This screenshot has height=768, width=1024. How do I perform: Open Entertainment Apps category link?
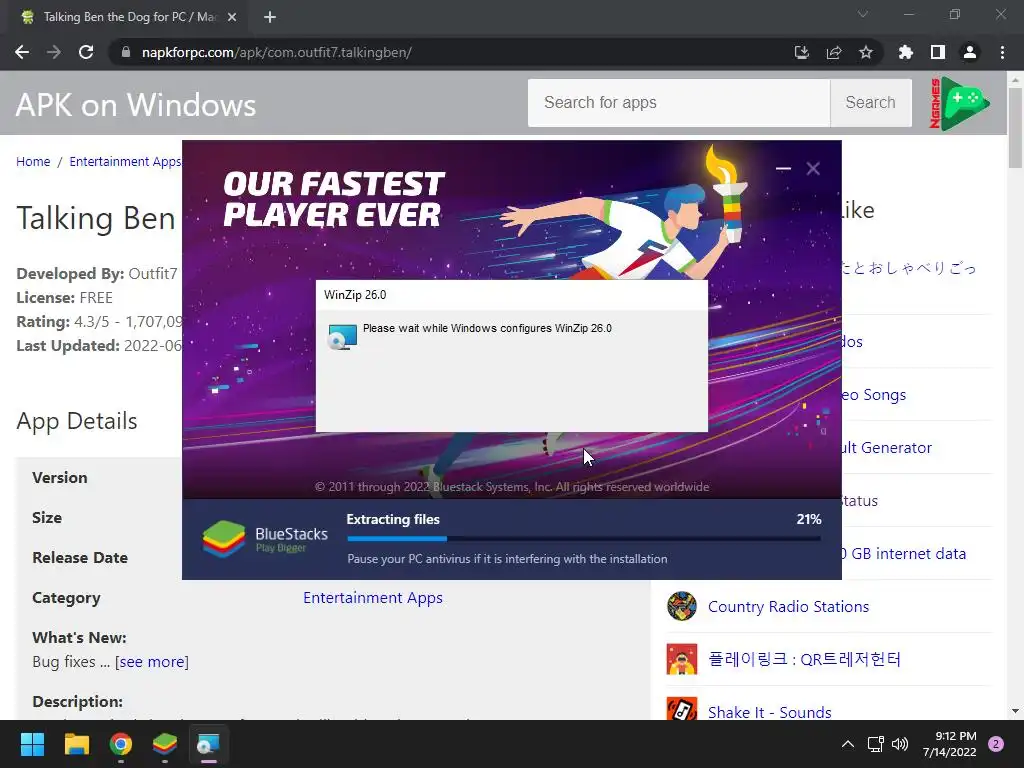click(373, 598)
